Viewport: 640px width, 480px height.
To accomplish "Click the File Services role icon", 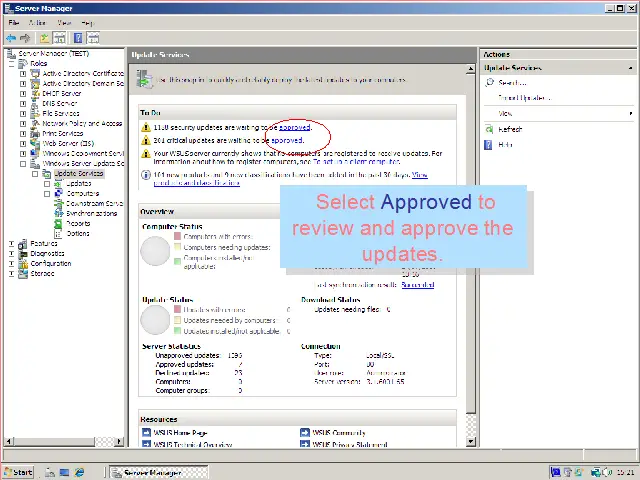I will click(36, 113).
